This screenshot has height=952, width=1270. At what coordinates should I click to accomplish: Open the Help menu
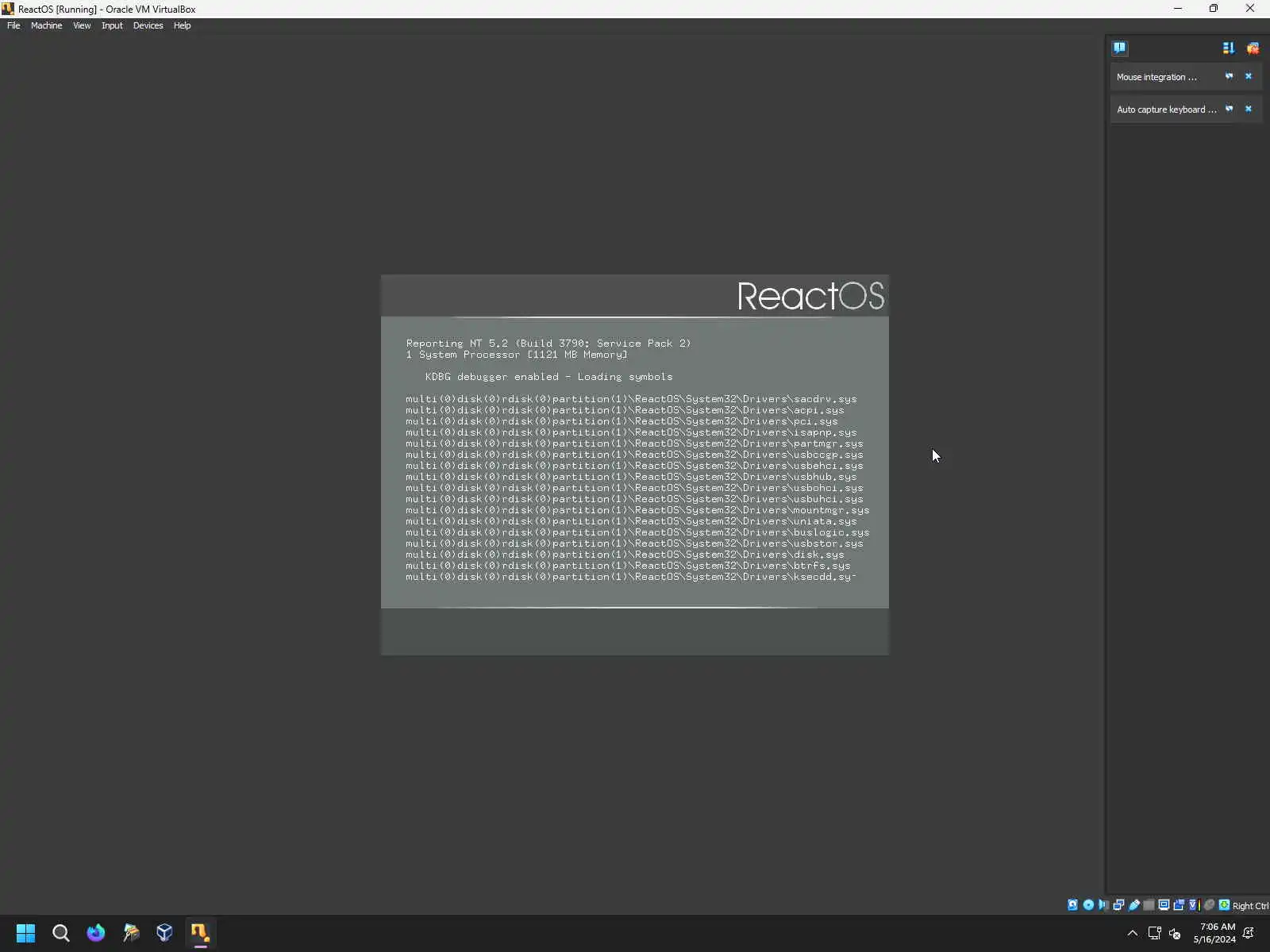click(x=182, y=25)
